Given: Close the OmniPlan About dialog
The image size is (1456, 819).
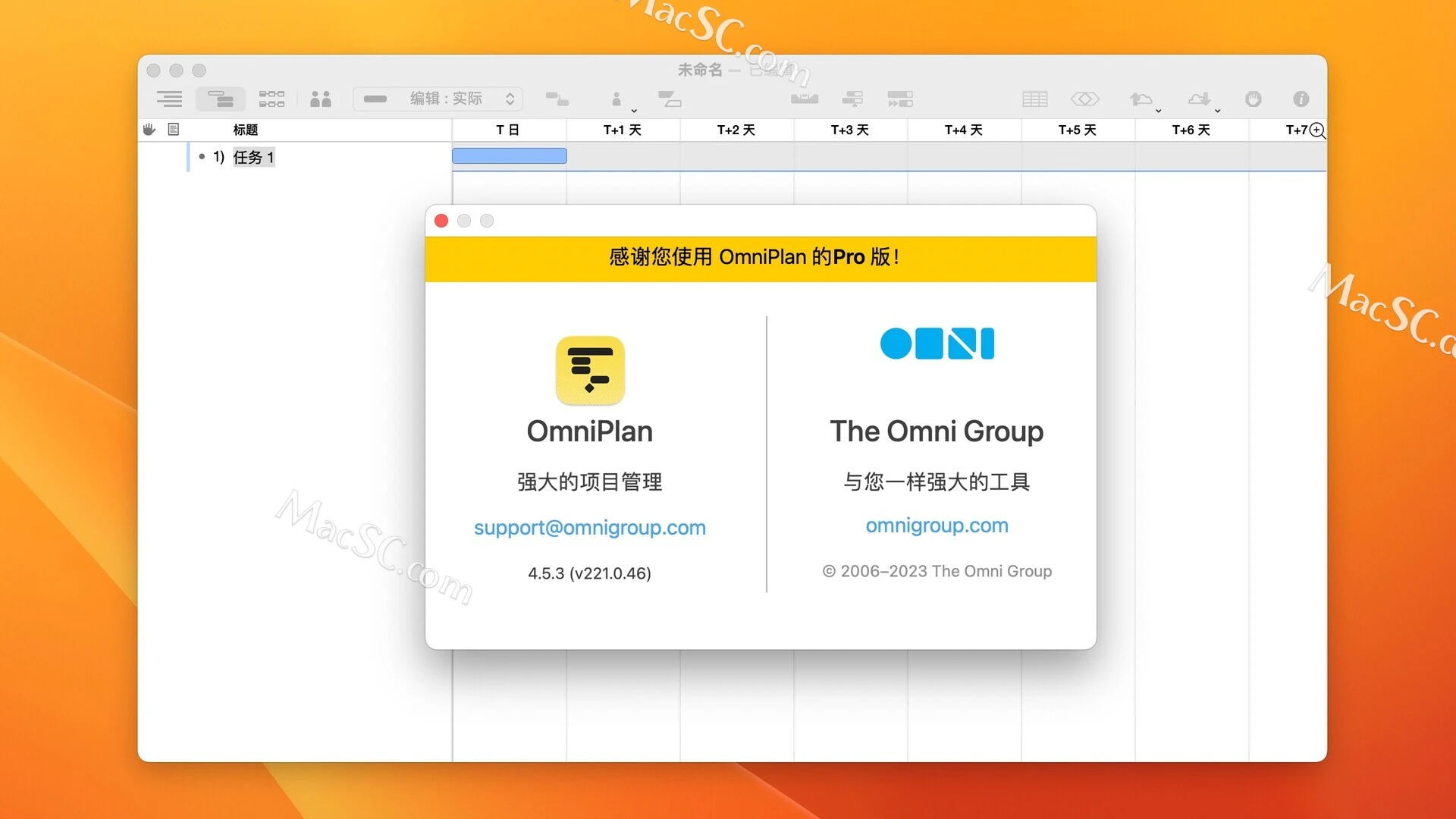Looking at the screenshot, I should [x=441, y=221].
